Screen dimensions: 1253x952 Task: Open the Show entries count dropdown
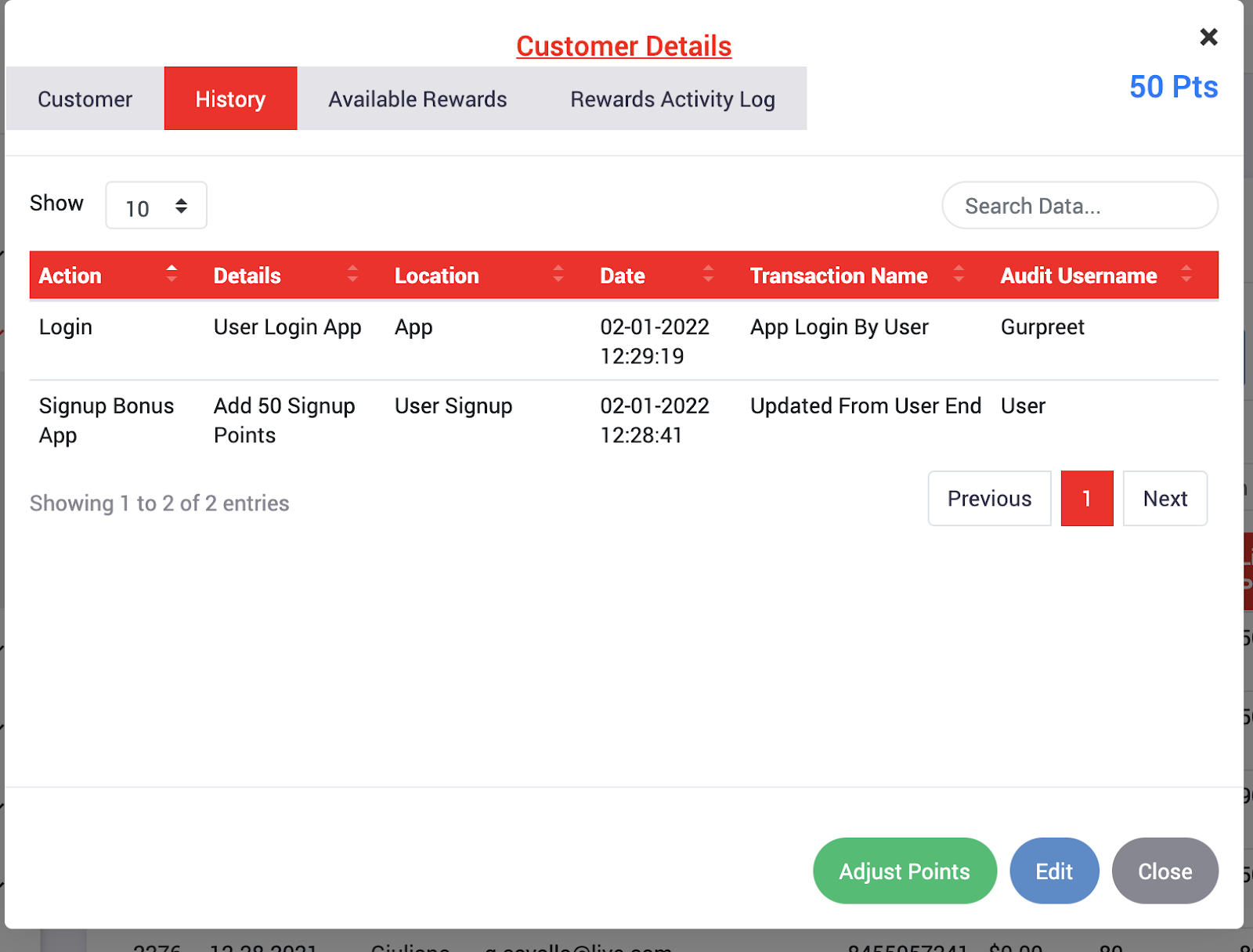(x=156, y=206)
